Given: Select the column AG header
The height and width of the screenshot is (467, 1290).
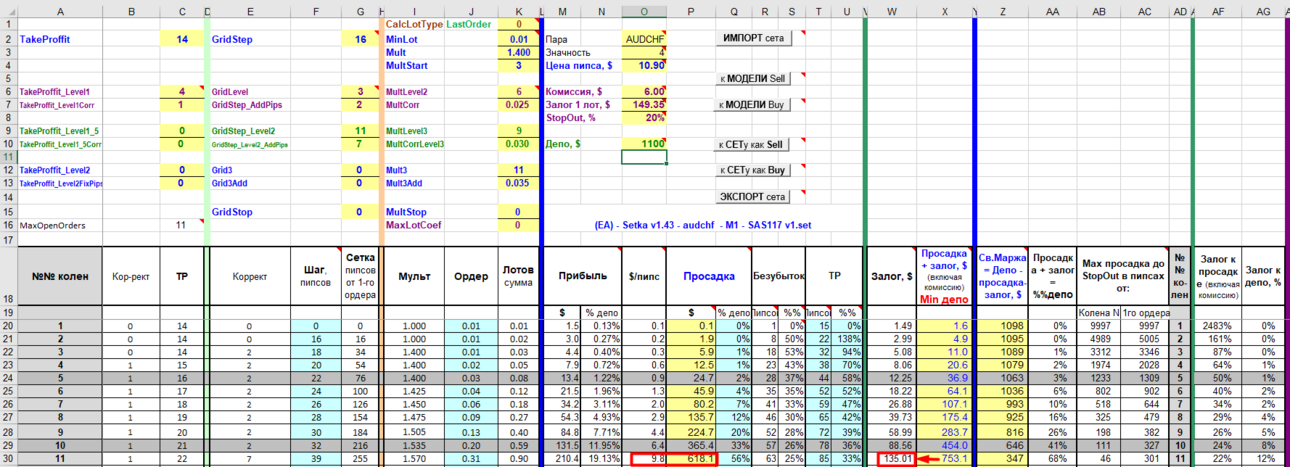Looking at the screenshot, I should click(x=1262, y=11).
